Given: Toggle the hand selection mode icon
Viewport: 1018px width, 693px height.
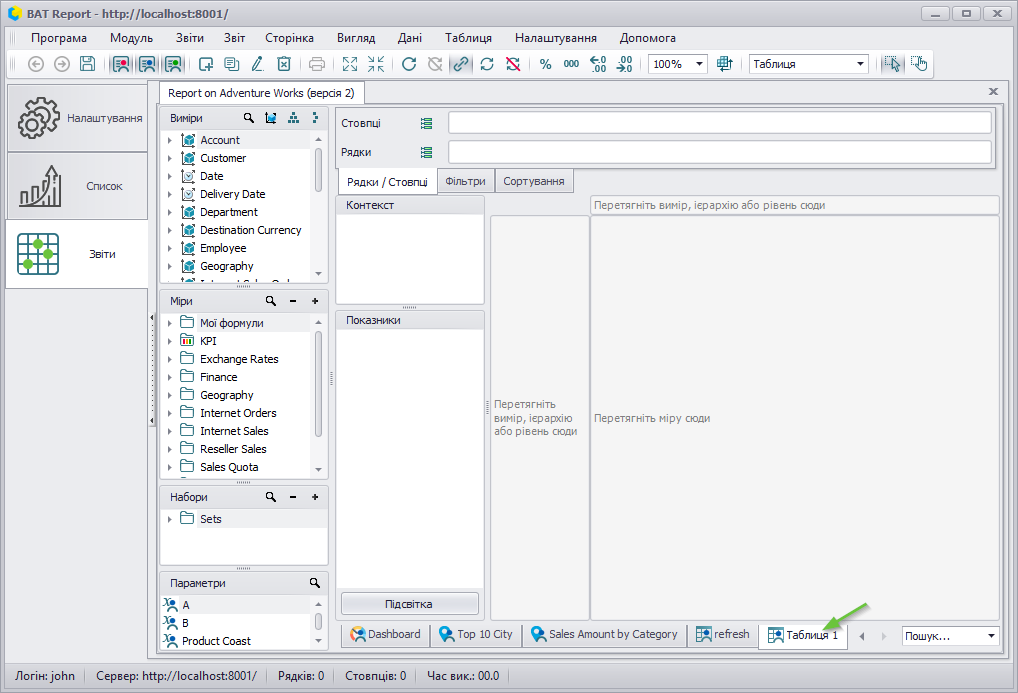Looking at the screenshot, I should point(919,64).
